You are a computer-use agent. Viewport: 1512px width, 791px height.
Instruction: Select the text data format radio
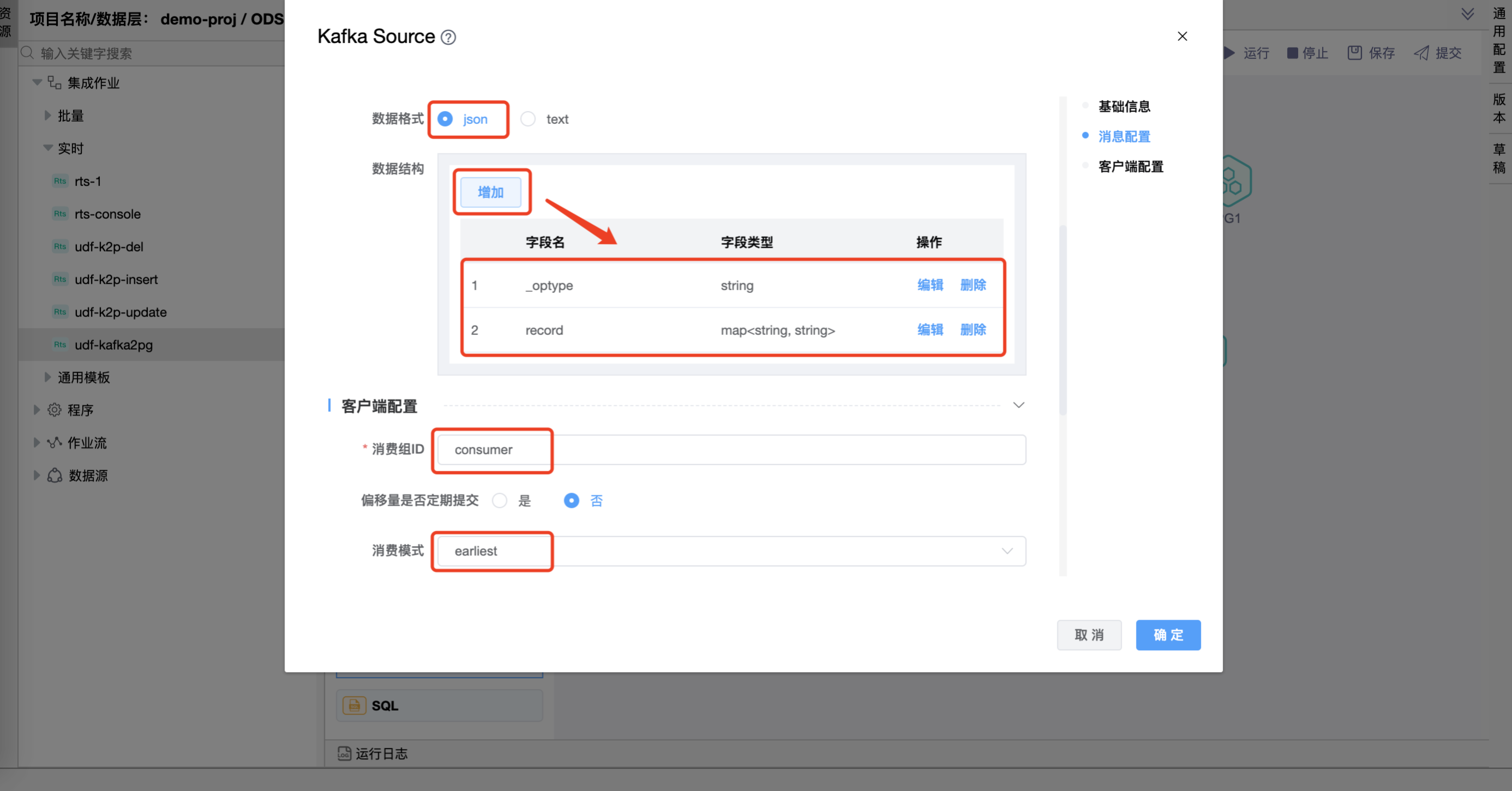(528, 119)
